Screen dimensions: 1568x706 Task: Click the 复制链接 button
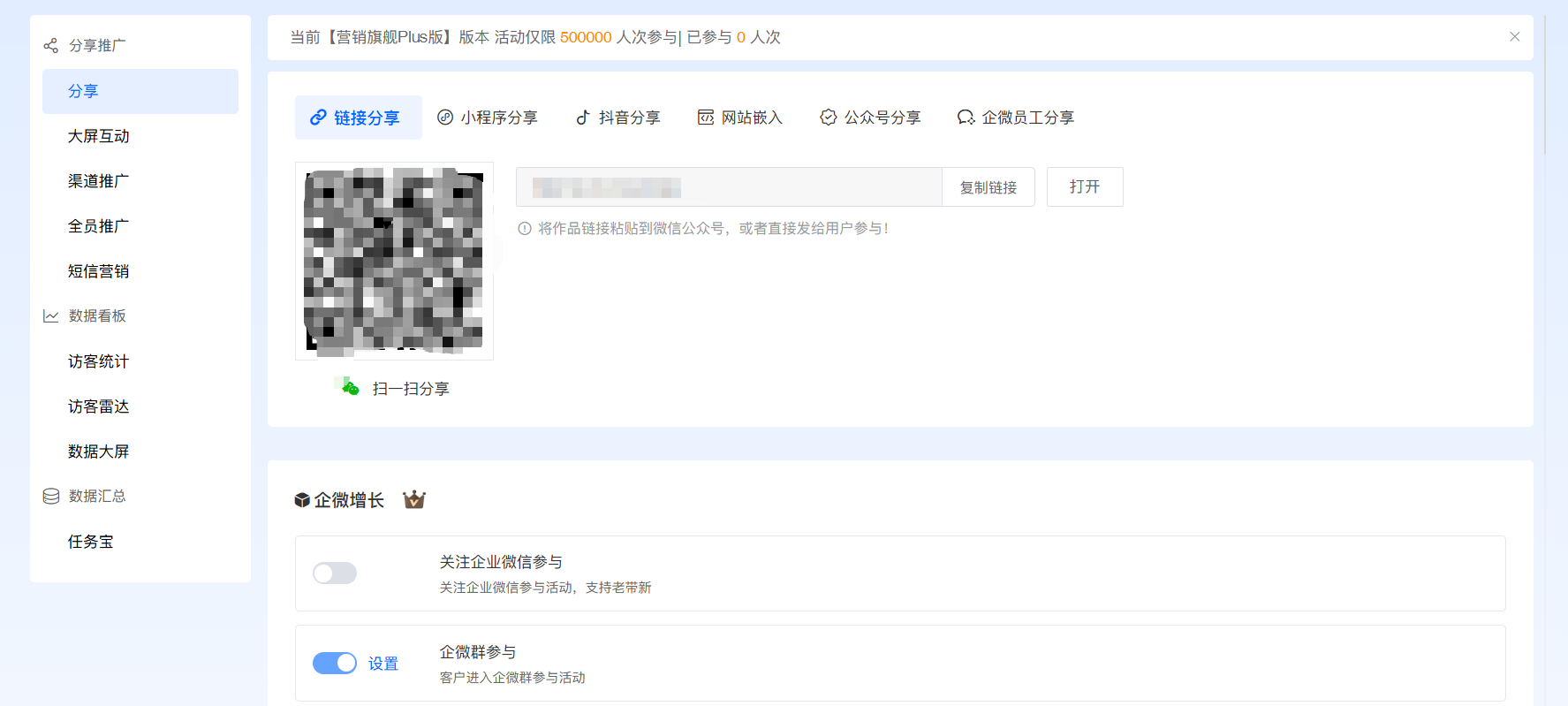click(988, 187)
